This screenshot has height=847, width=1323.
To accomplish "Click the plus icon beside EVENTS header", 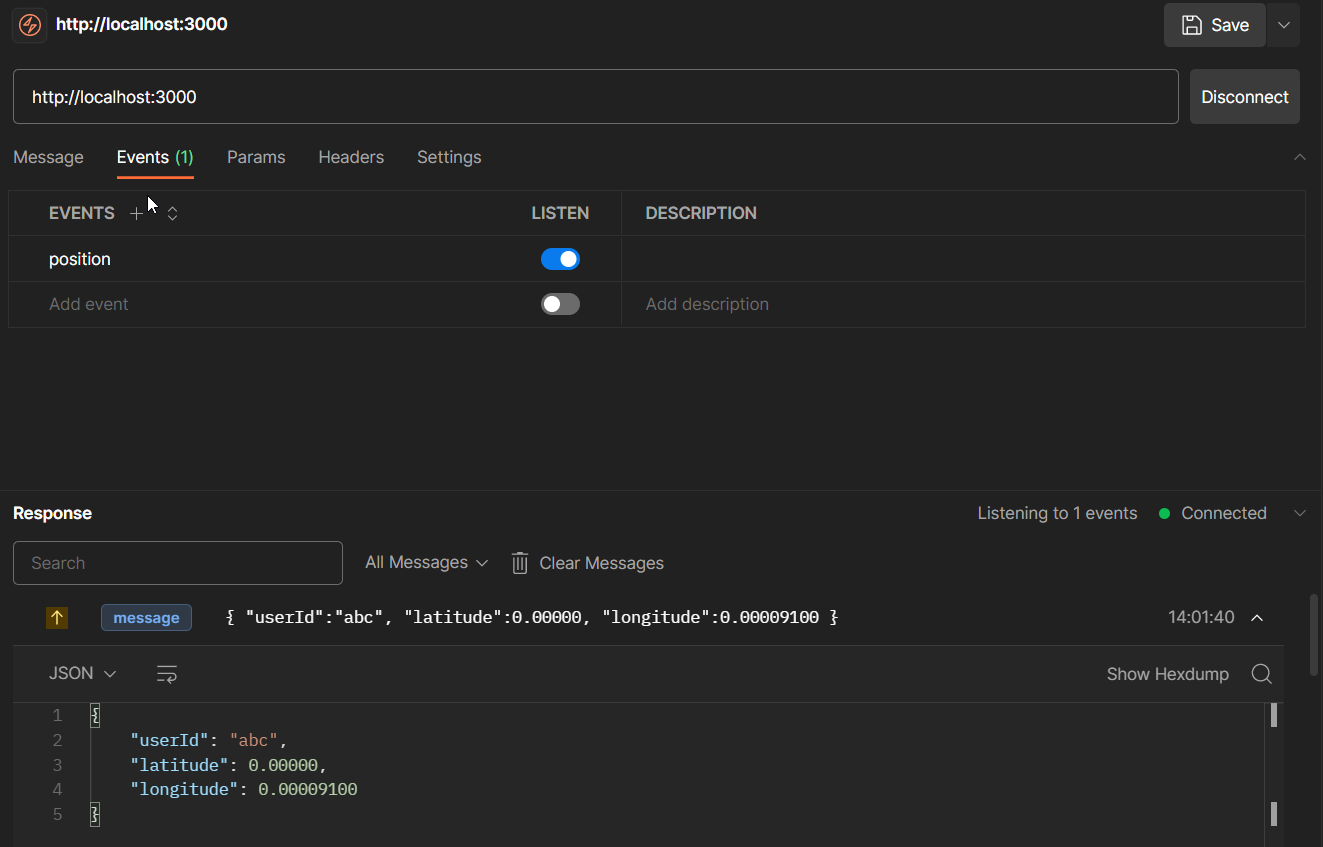I will coord(137,213).
